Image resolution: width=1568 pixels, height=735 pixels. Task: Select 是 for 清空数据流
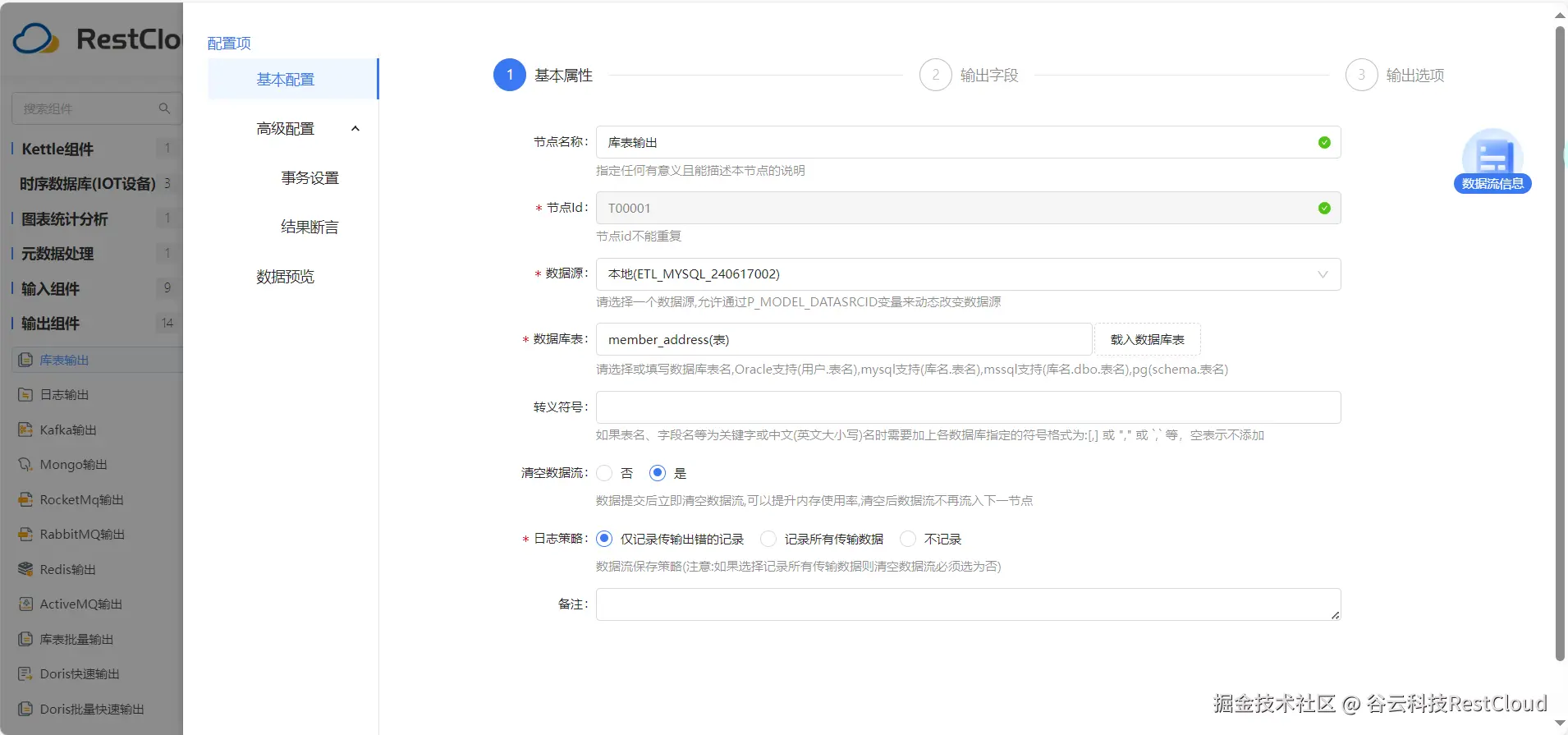[658, 473]
